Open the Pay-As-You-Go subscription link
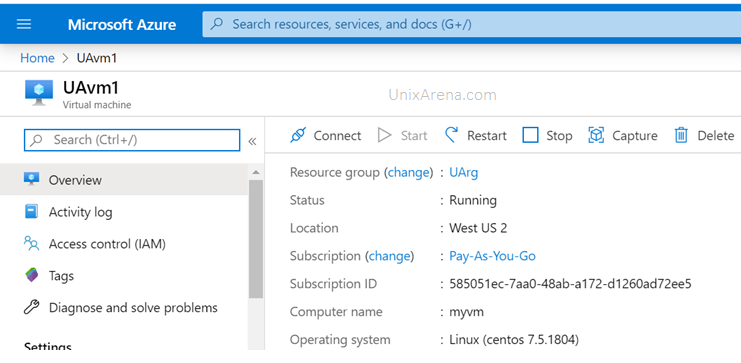Image resolution: width=741 pixels, height=363 pixels. tap(492, 256)
